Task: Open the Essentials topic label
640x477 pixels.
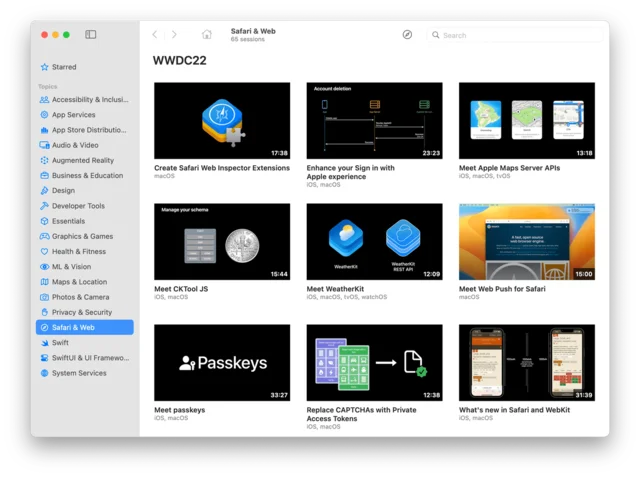Action: (69, 221)
